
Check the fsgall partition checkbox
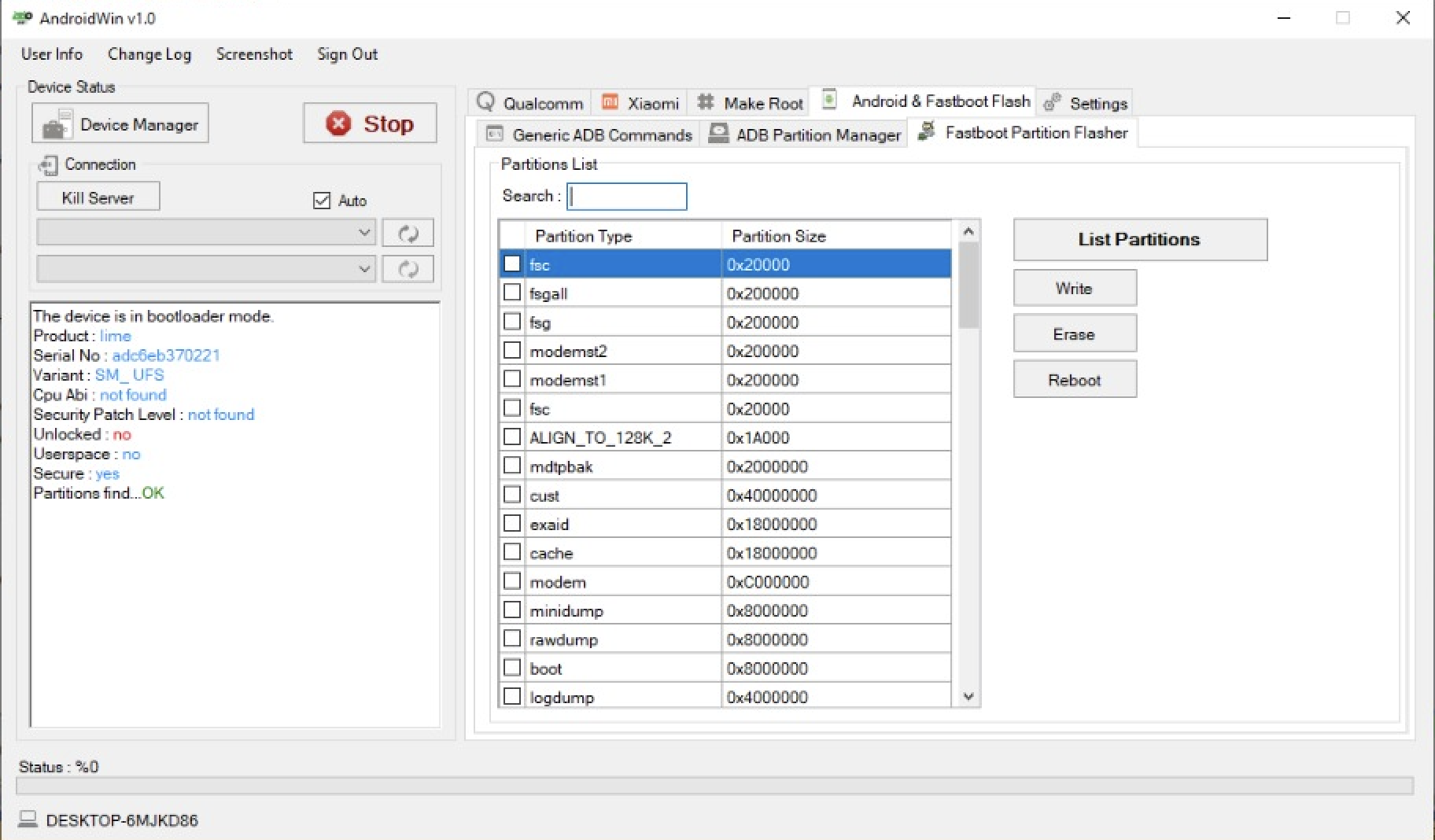tap(512, 293)
